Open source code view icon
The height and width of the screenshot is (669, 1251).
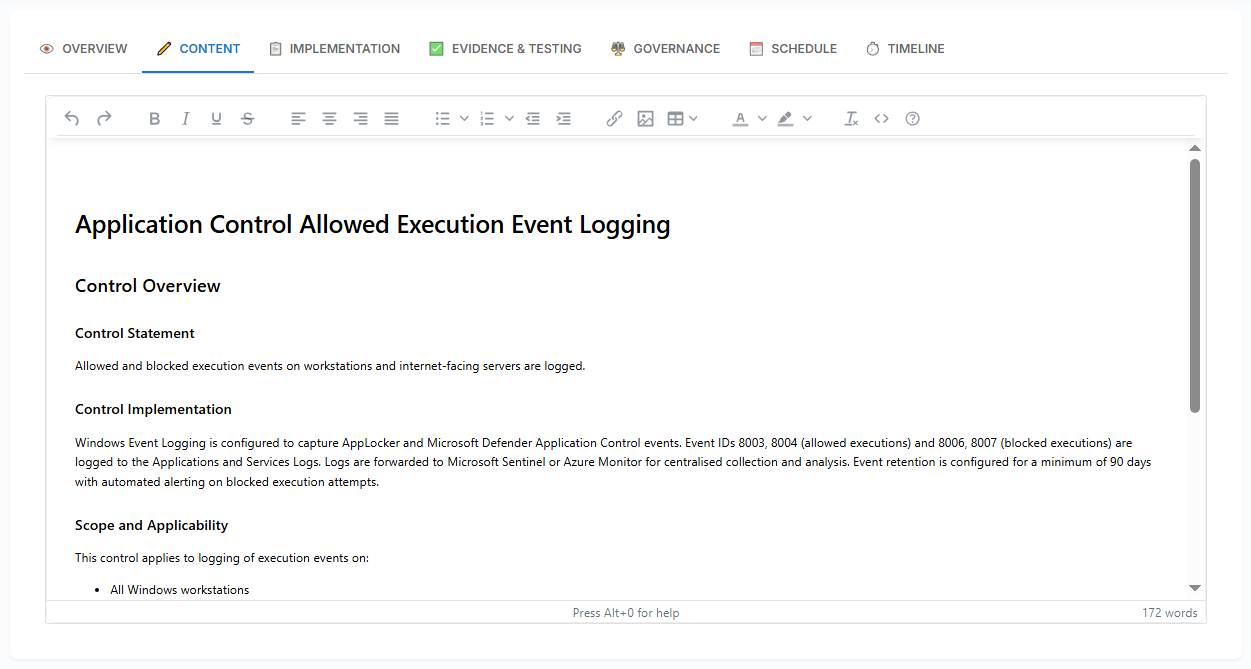(x=881, y=118)
